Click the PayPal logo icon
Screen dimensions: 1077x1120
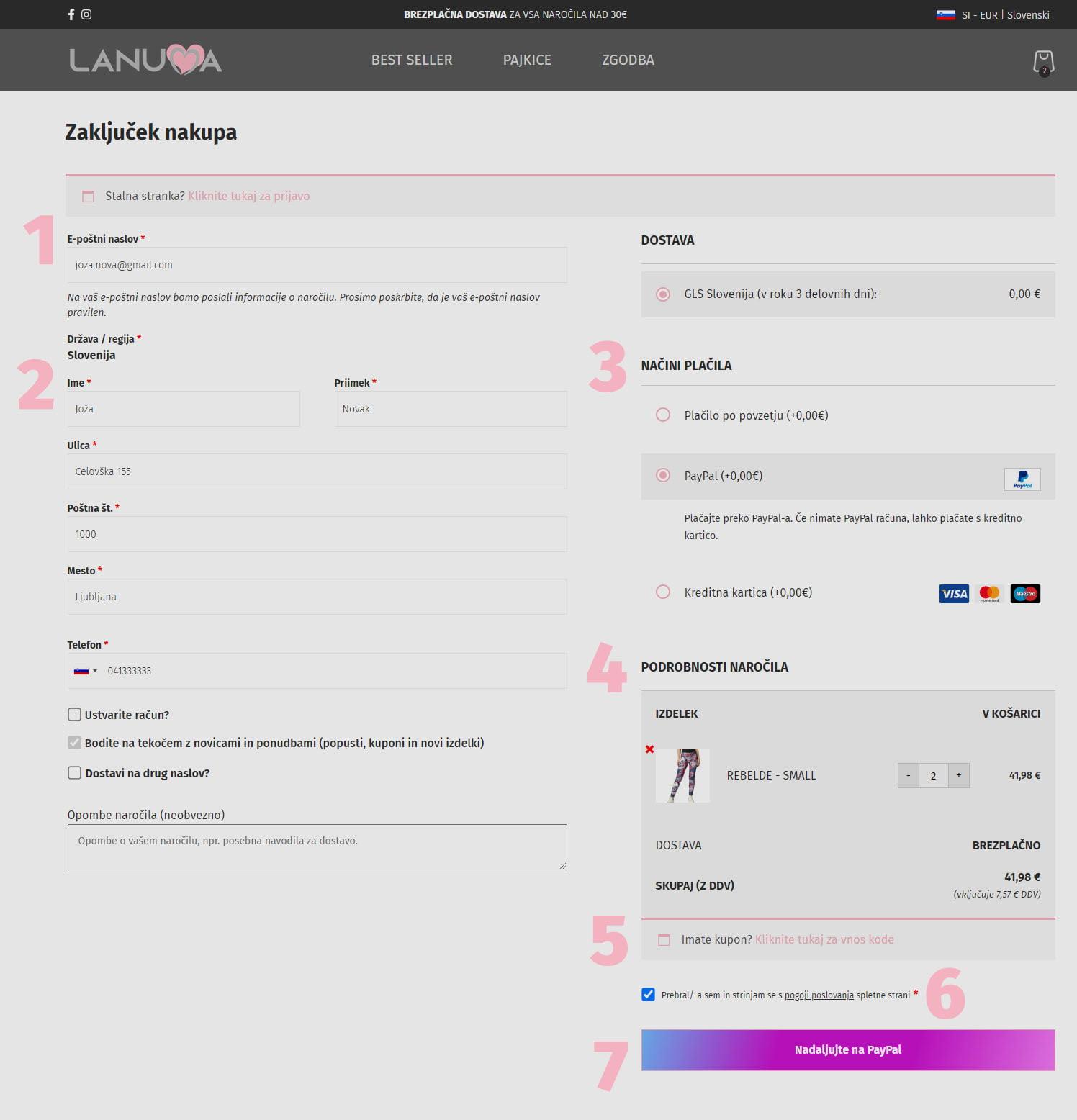1022,479
